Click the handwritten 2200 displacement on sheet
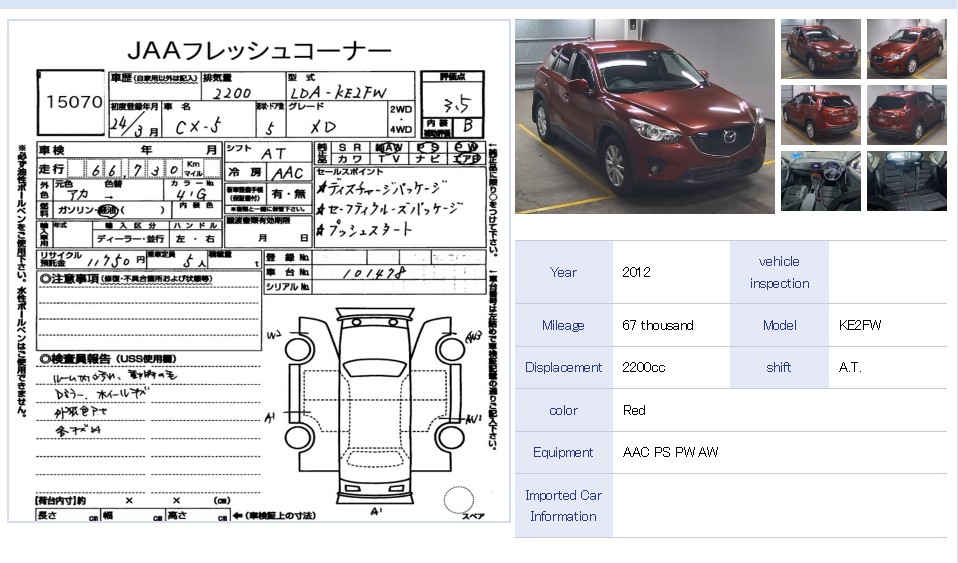This screenshot has height=563, width=958. click(232, 93)
